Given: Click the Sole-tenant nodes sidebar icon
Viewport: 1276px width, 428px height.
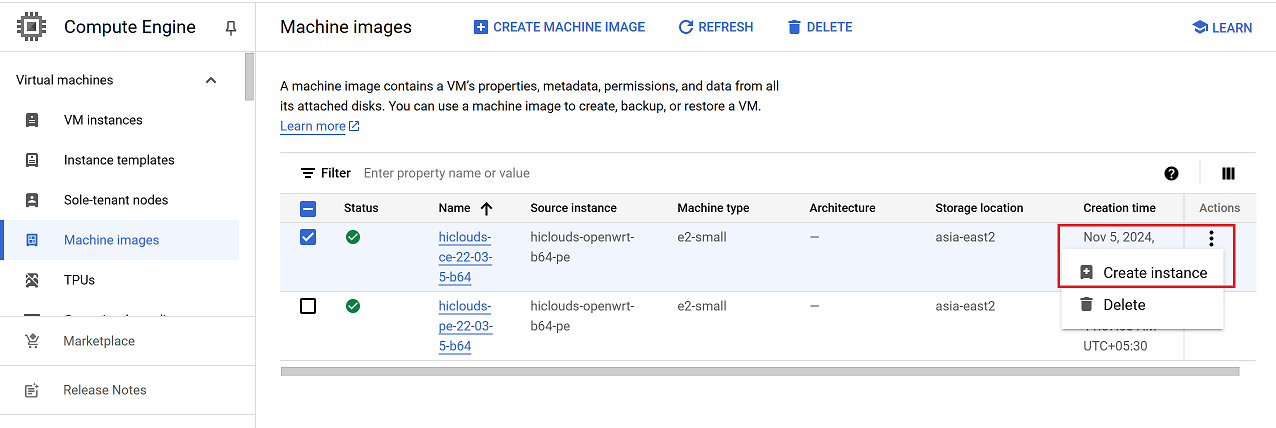Looking at the screenshot, I should [32, 200].
